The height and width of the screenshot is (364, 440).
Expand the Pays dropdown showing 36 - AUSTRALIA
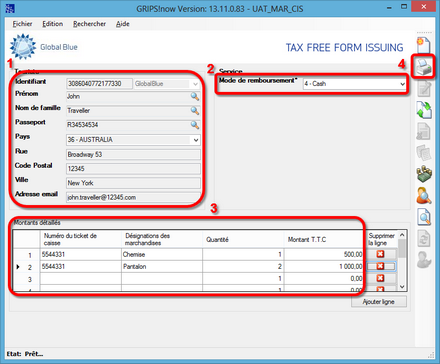click(x=196, y=140)
